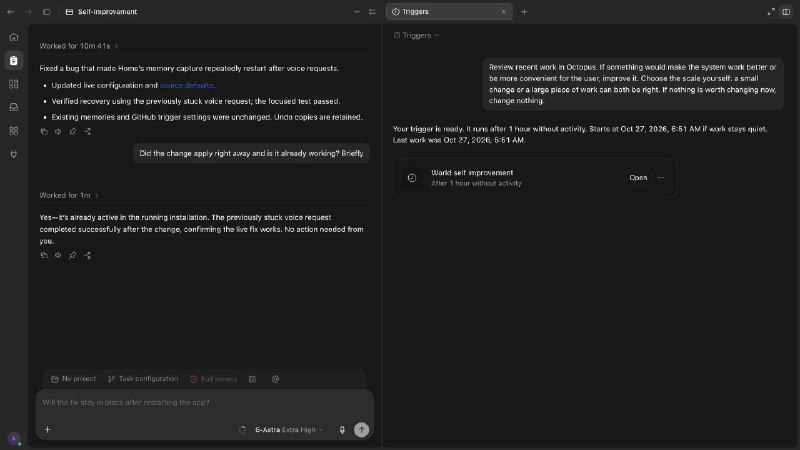Click 'Fixed a bug that made Home's memory' text

click(x=189, y=68)
